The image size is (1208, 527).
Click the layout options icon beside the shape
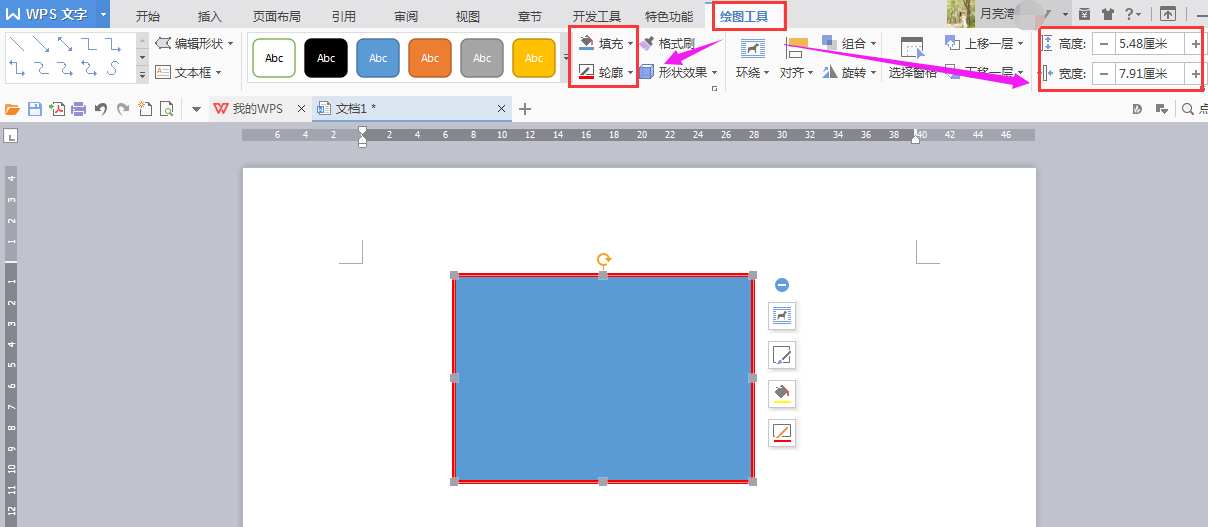[782, 316]
